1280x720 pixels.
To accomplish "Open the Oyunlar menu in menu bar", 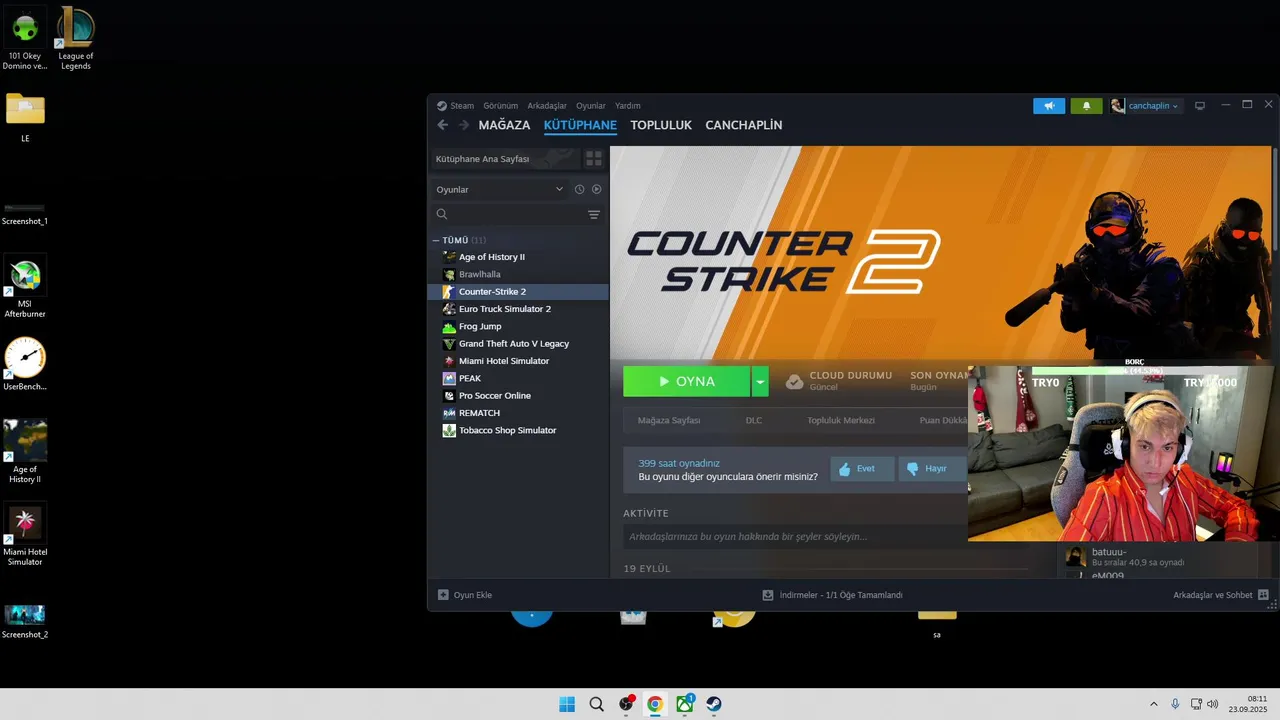I will click(591, 105).
